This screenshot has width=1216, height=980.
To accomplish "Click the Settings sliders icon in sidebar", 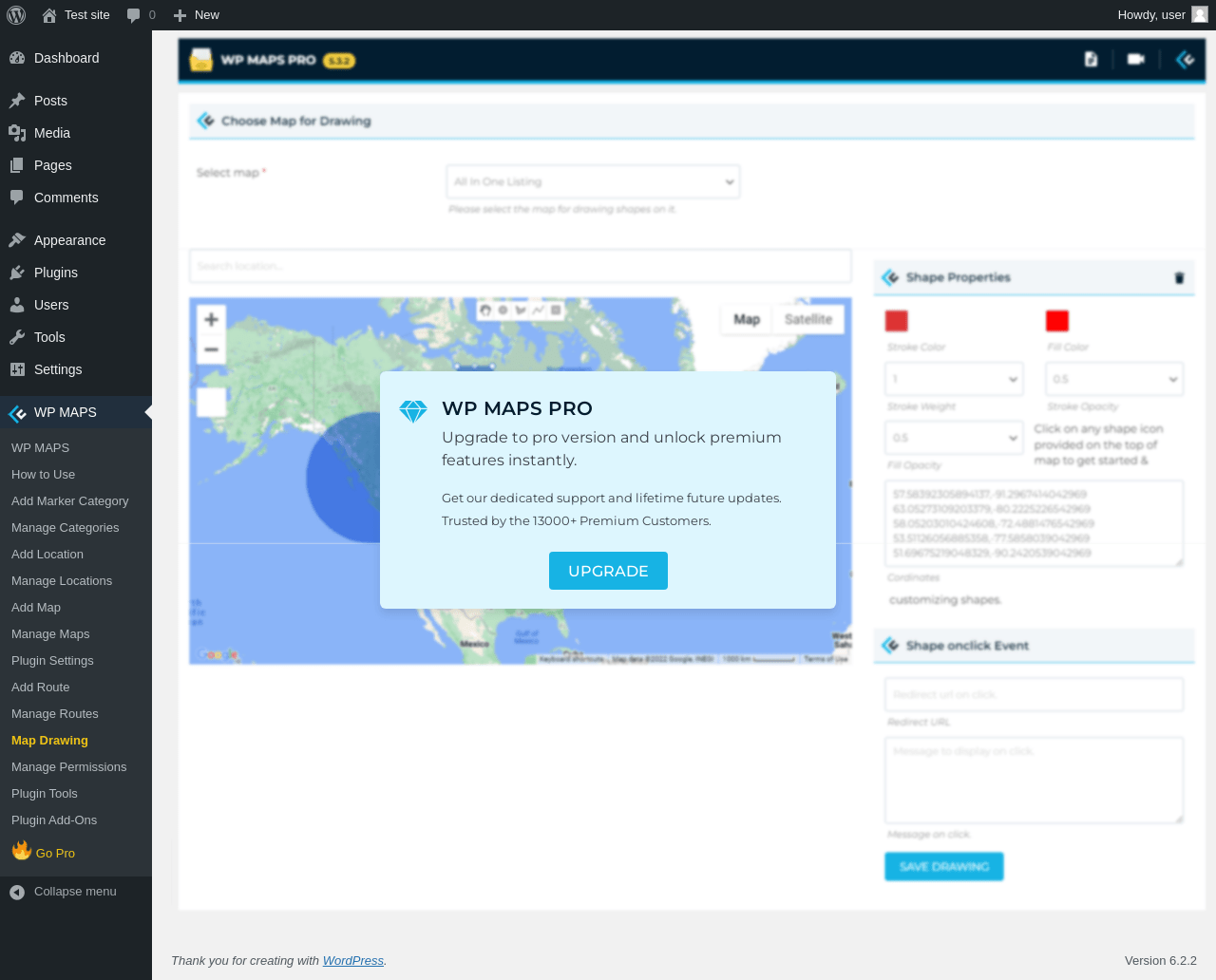I will [x=17, y=369].
